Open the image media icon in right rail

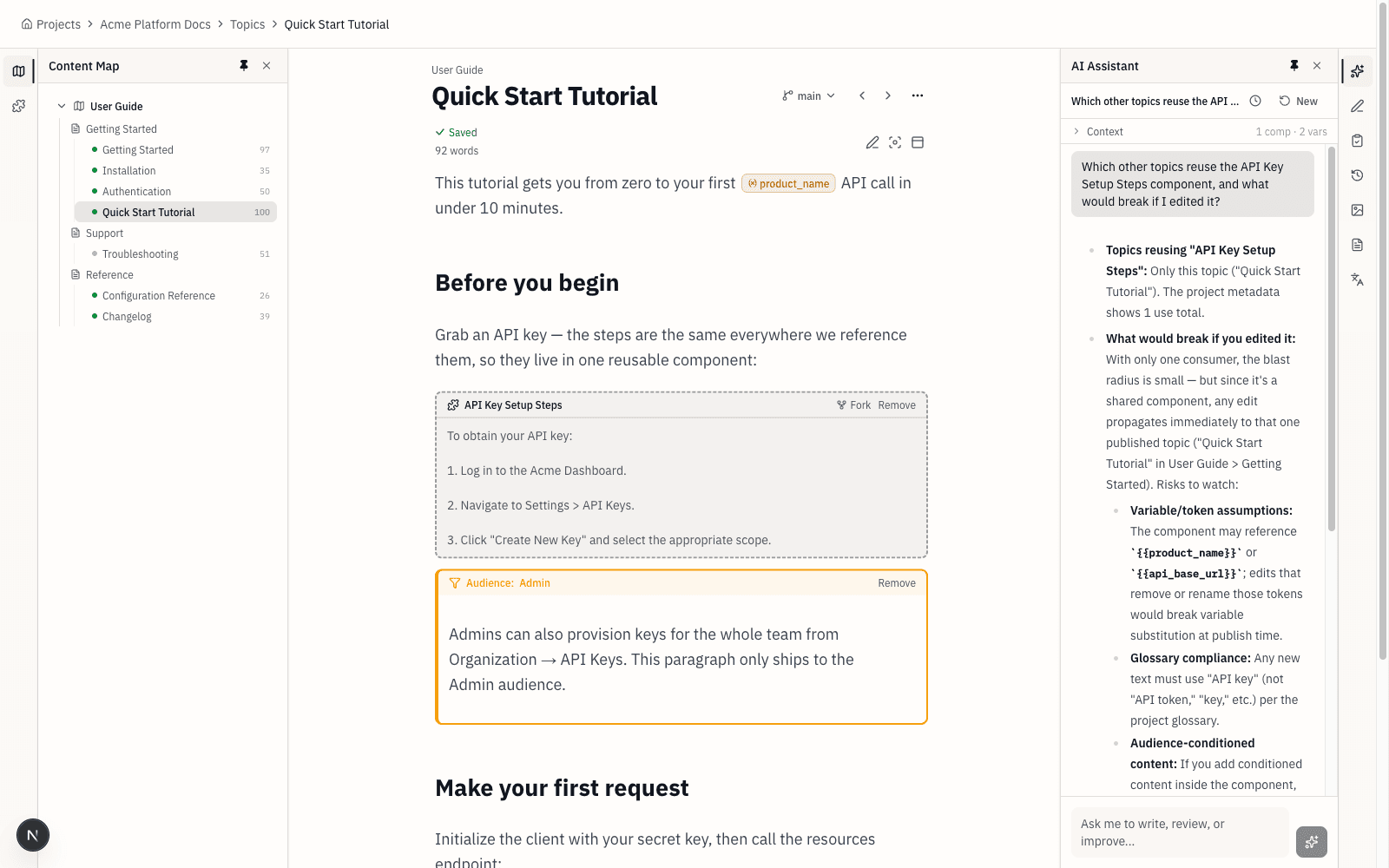(1358, 210)
